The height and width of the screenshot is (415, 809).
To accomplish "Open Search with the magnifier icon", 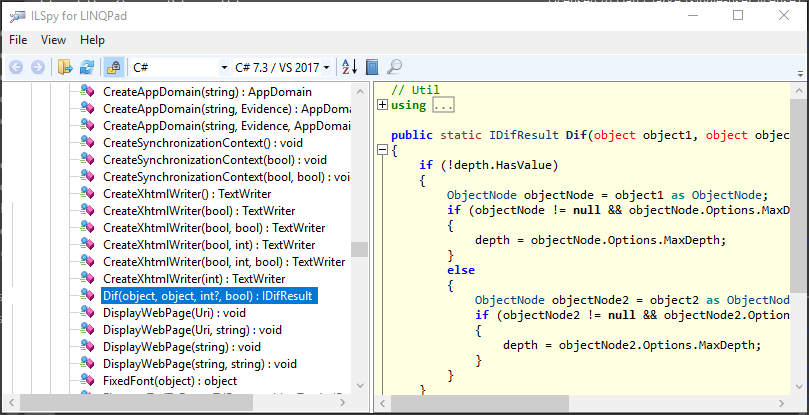I will pos(394,67).
